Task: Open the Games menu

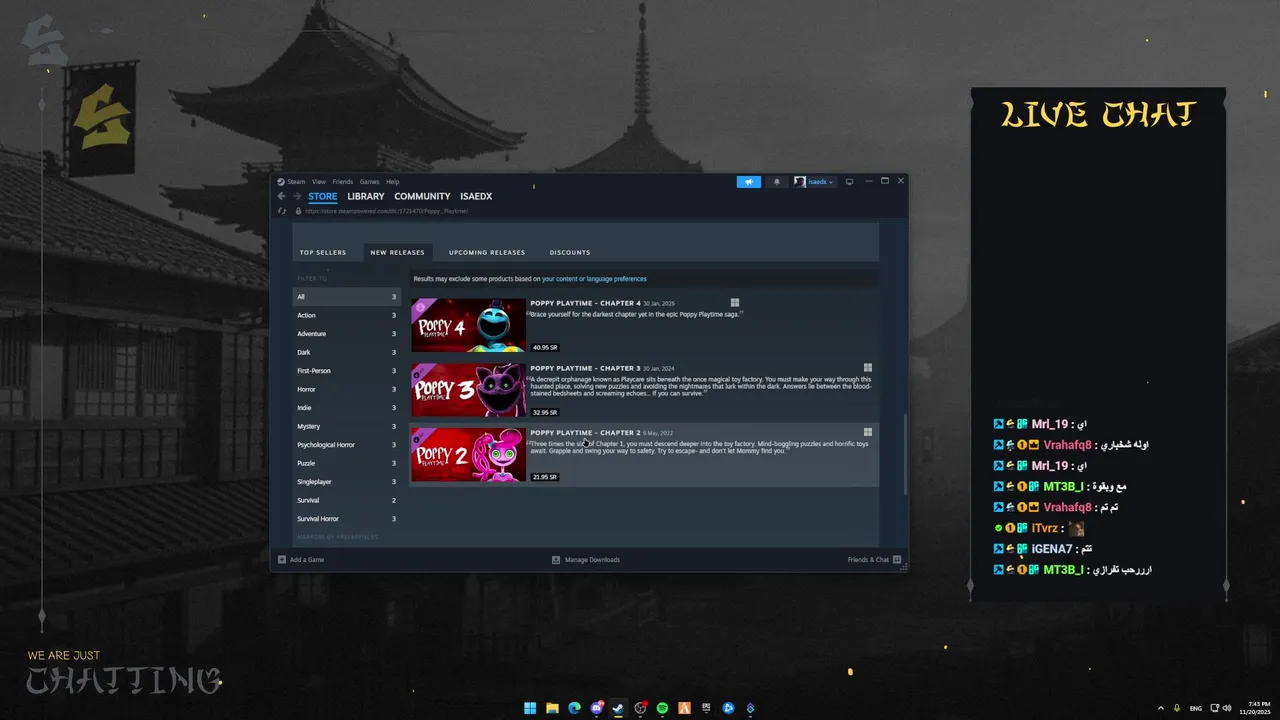Action: point(370,182)
